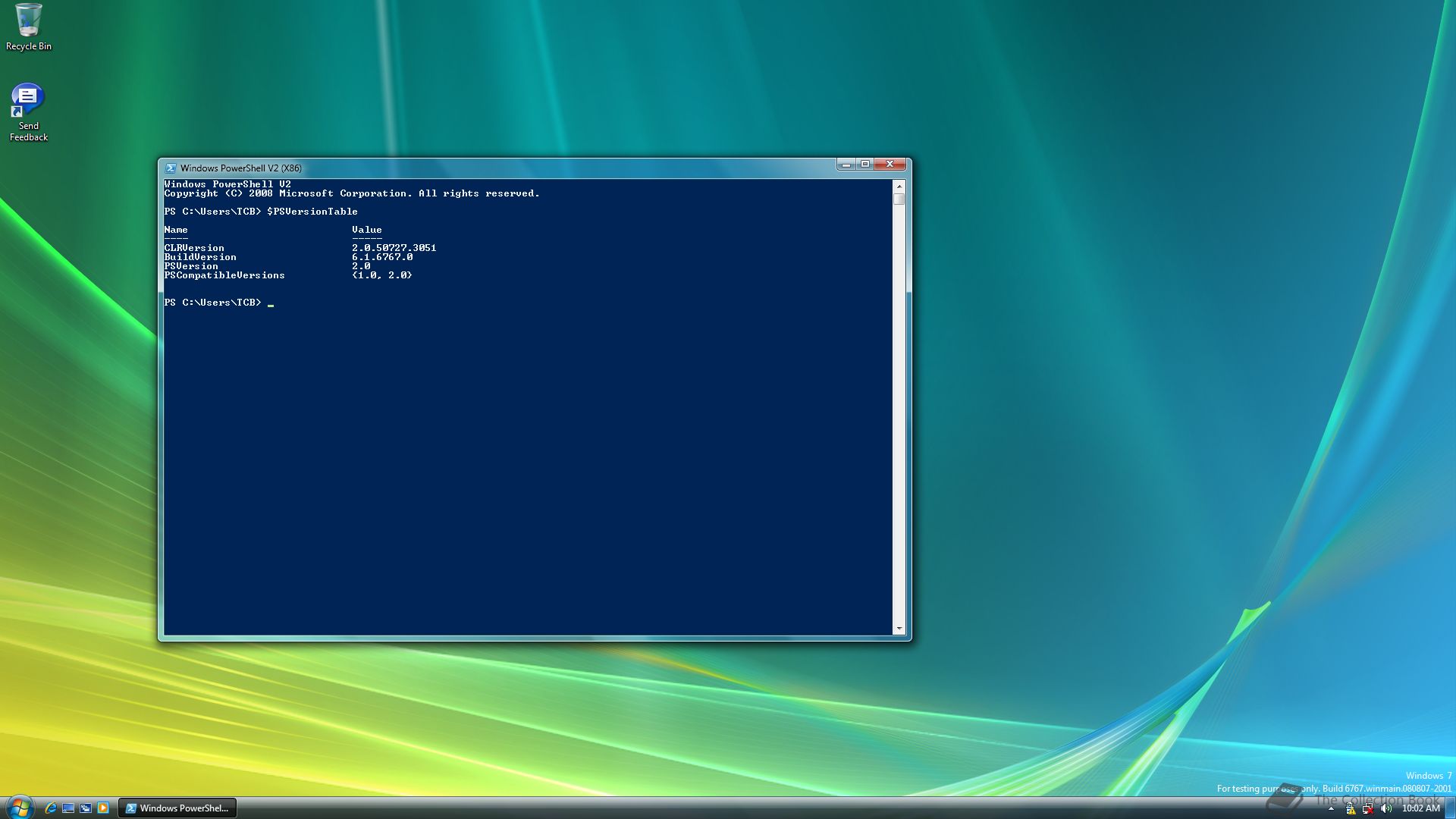Click the Name column header
Viewport: 1456px width, 819px height.
[176, 230]
